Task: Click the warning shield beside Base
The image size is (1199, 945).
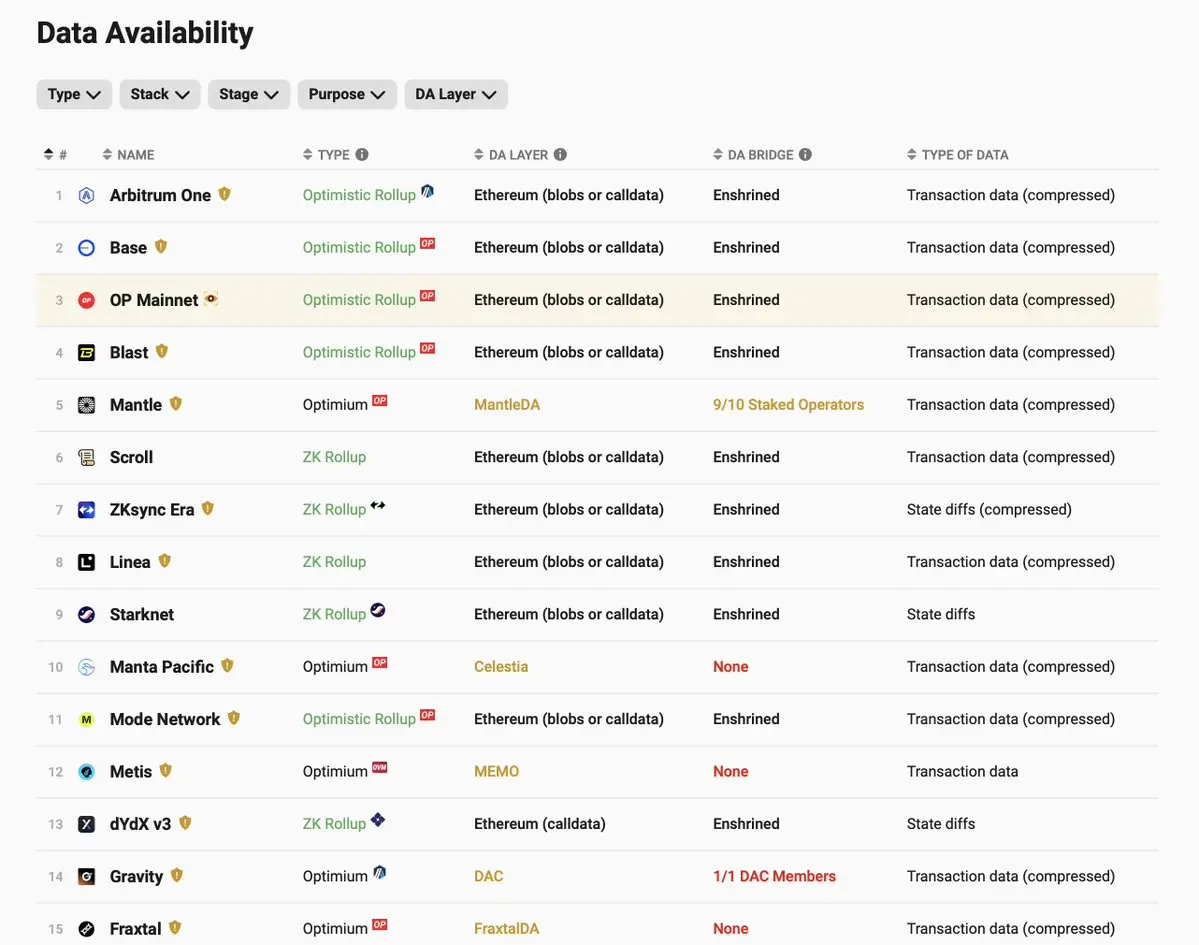Action: click(161, 246)
